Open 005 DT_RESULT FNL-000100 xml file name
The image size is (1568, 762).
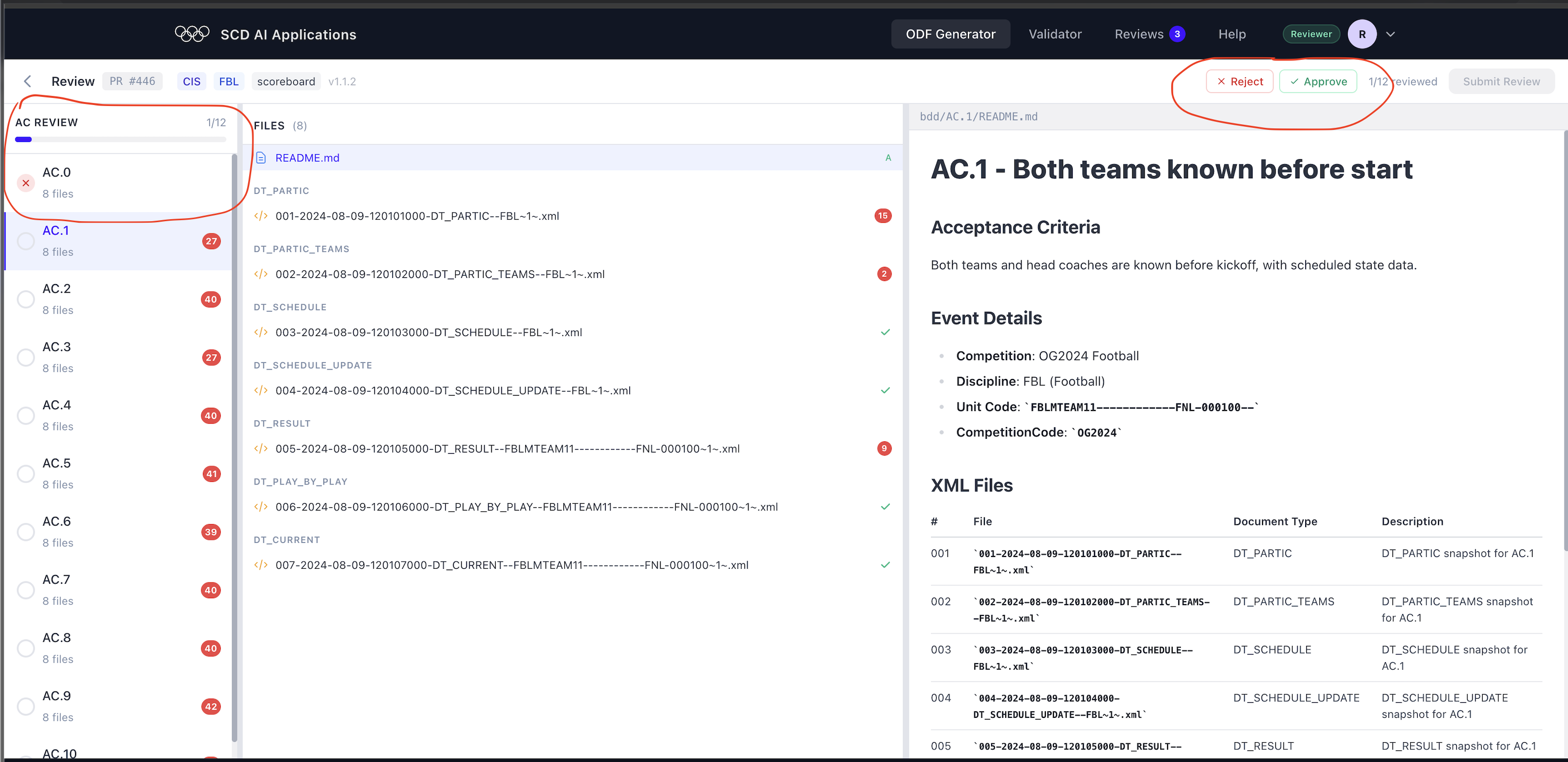click(507, 448)
